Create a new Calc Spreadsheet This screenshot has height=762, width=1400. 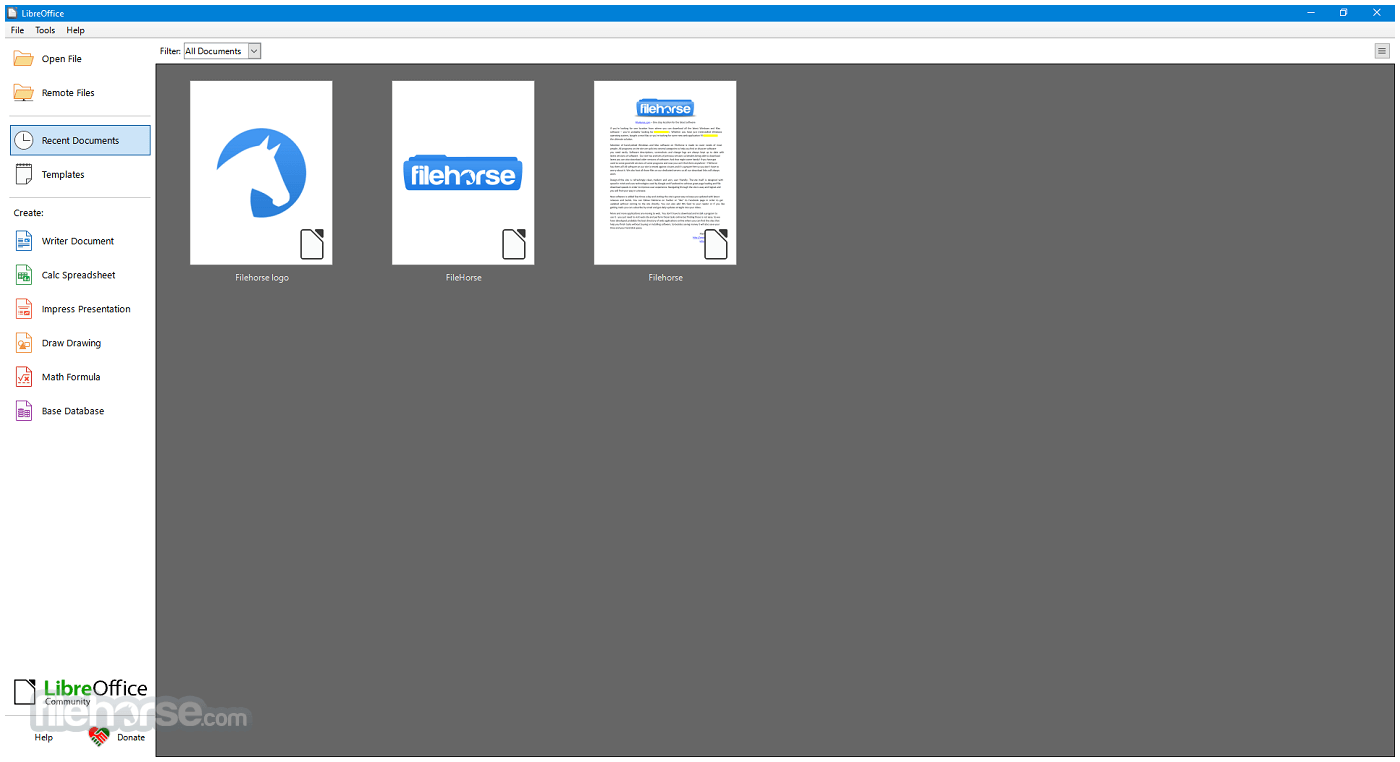tap(80, 275)
